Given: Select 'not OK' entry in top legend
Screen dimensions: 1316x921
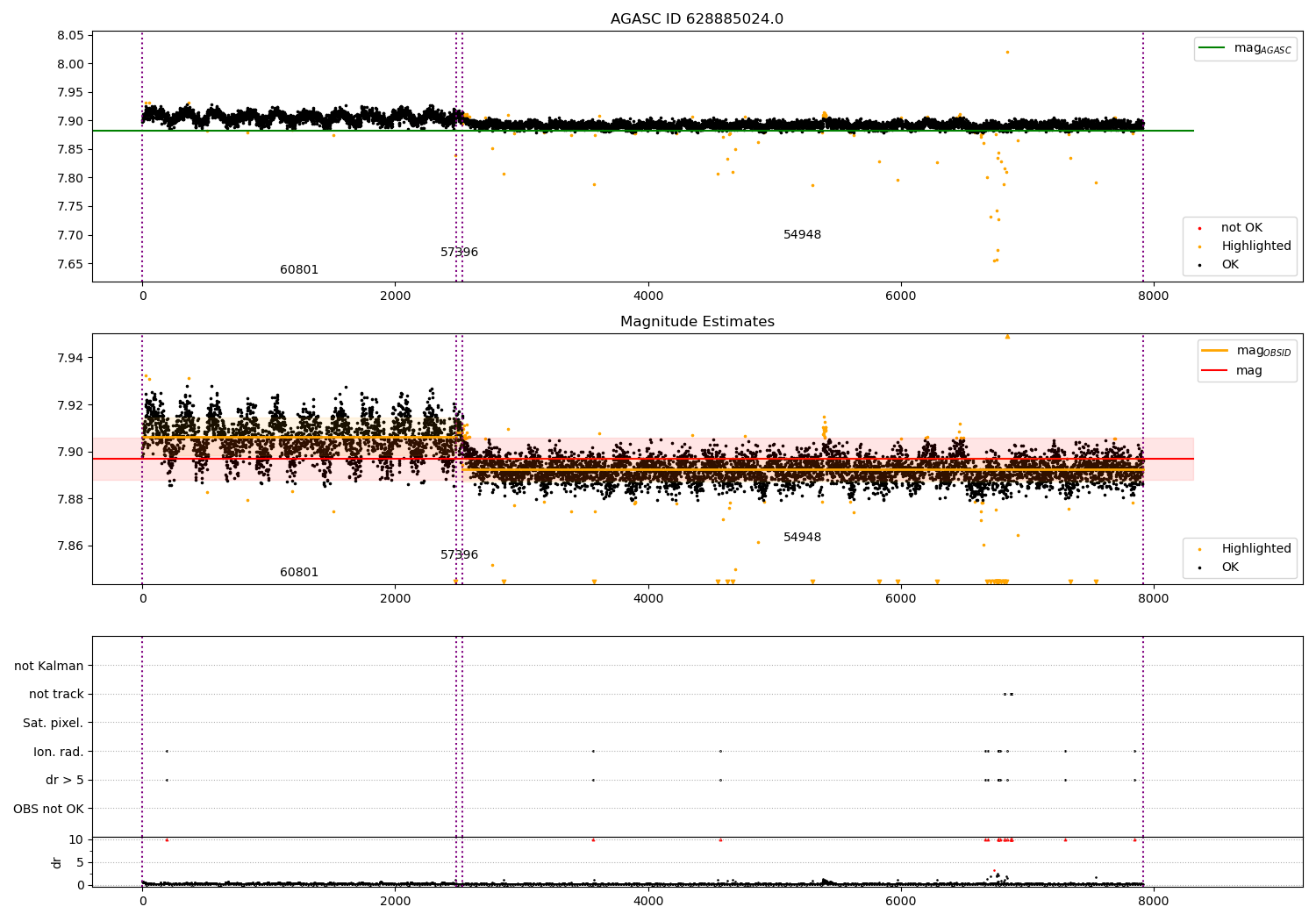Looking at the screenshot, I should (1241, 228).
